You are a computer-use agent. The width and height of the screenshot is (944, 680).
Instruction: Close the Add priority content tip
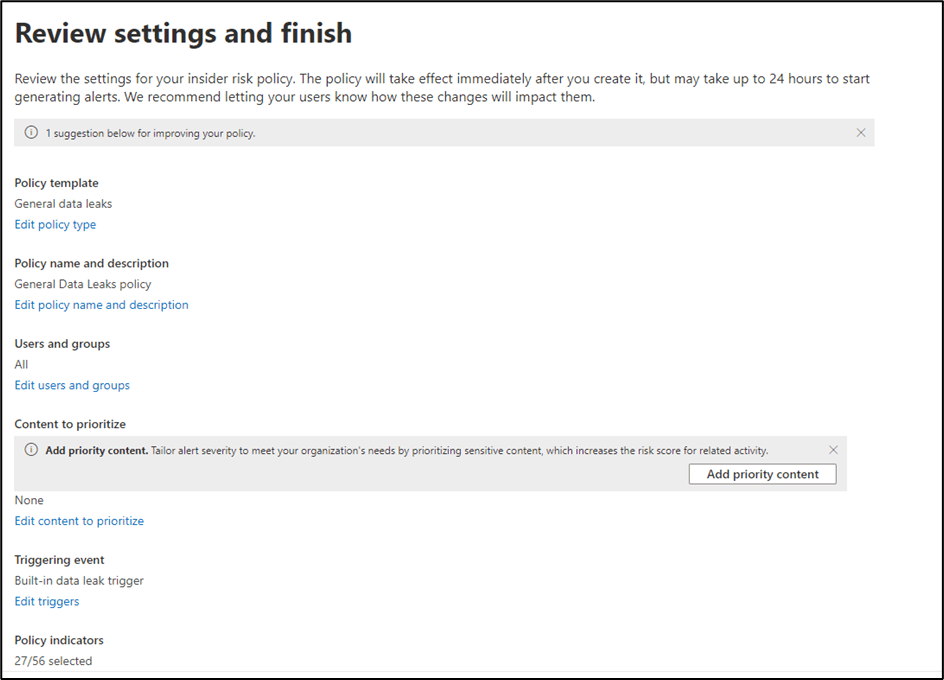[x=833, y=450]
